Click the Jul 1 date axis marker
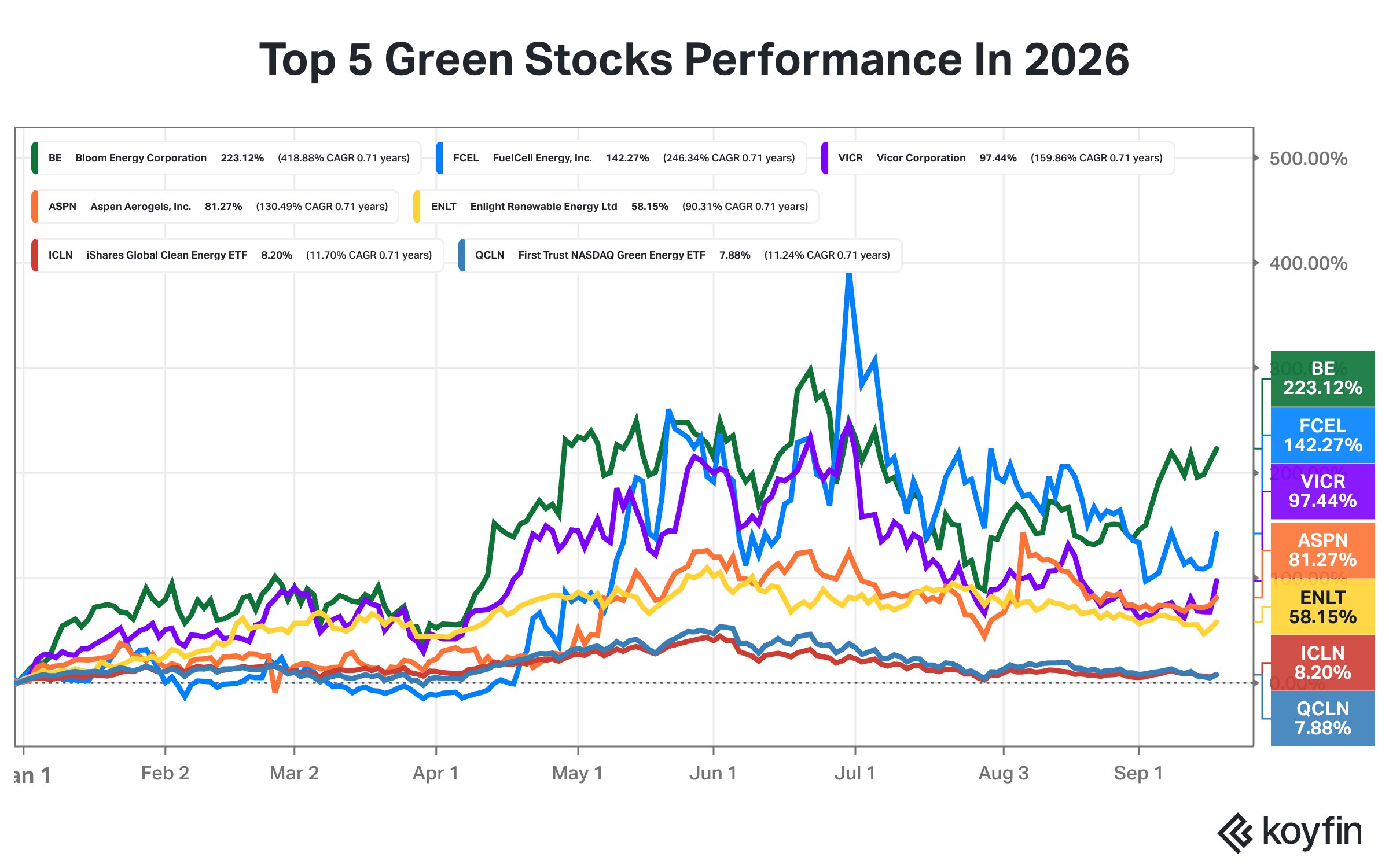 tap(855, 773)
